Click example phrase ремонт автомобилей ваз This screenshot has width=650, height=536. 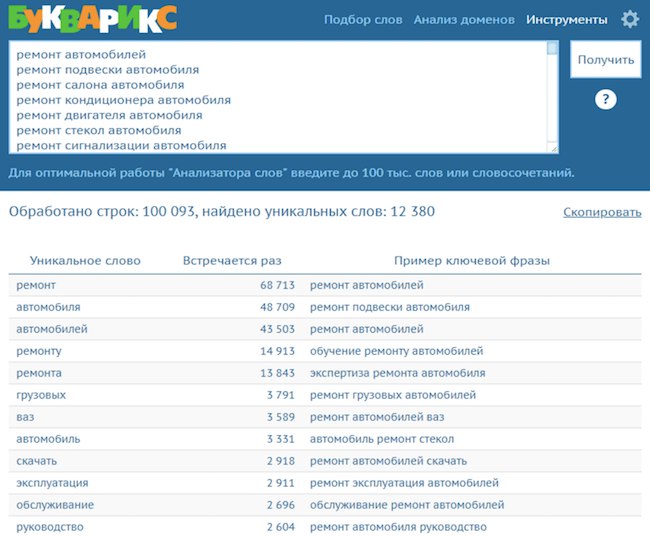point(377,417)
